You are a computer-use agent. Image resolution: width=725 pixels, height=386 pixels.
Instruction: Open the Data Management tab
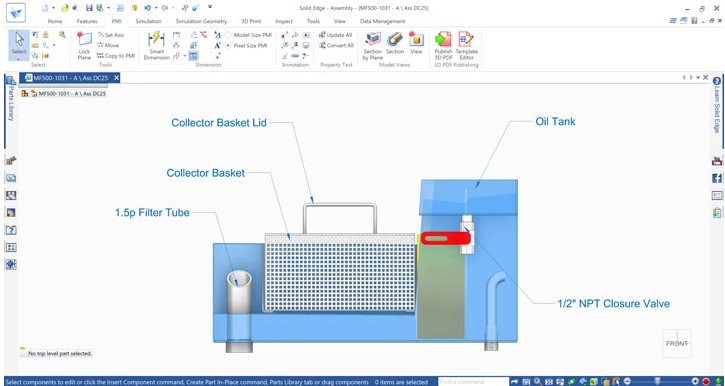click(382, 21)
